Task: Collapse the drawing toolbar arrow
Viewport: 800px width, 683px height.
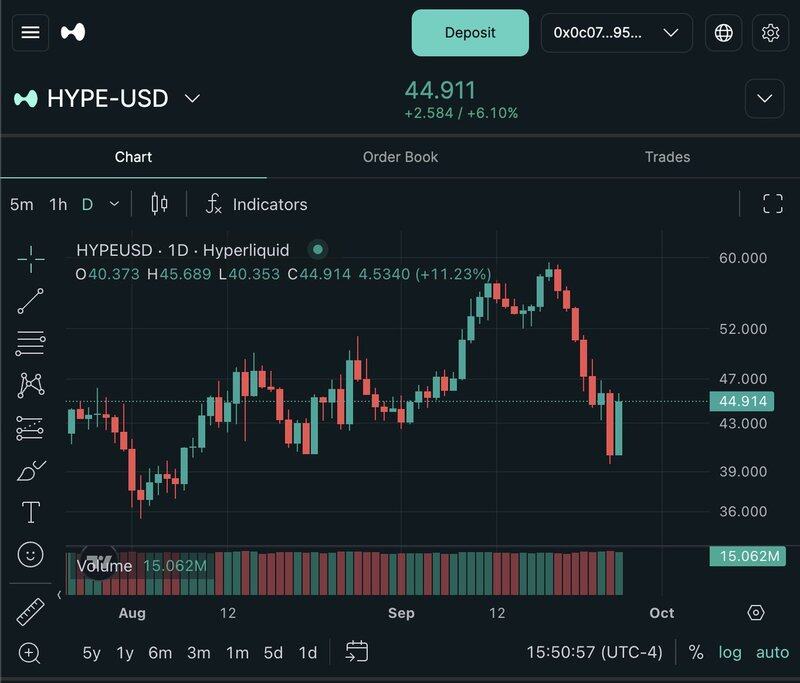Action: pyautogui.click(x=59, y=595)
